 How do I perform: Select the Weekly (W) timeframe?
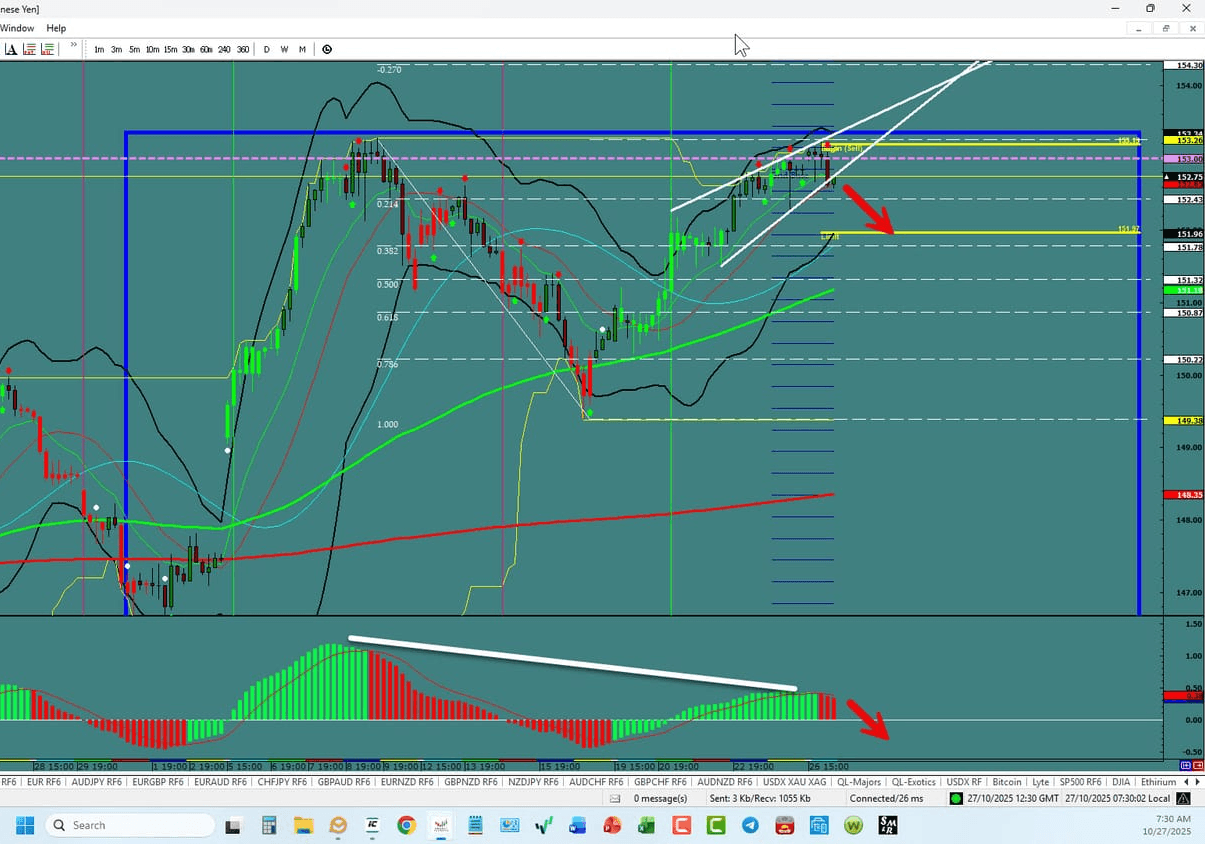point(284,49)
